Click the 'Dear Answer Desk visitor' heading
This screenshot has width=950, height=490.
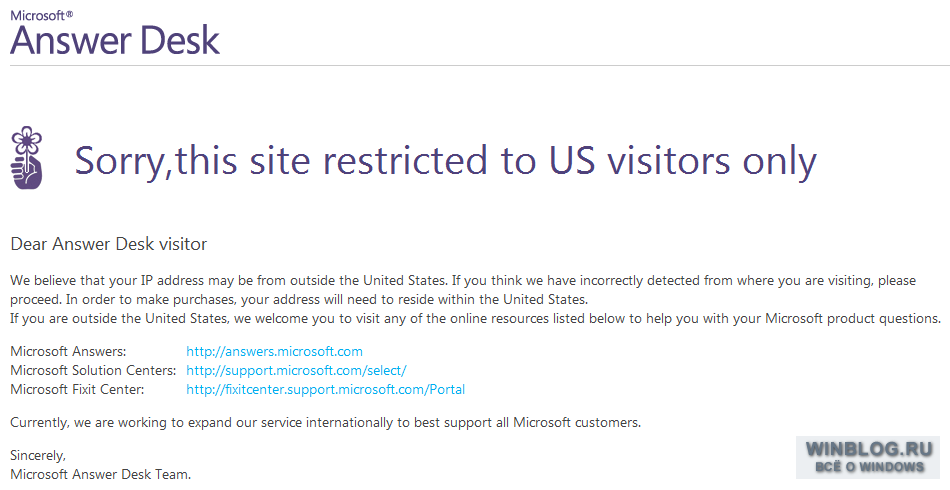pos(109,244)
